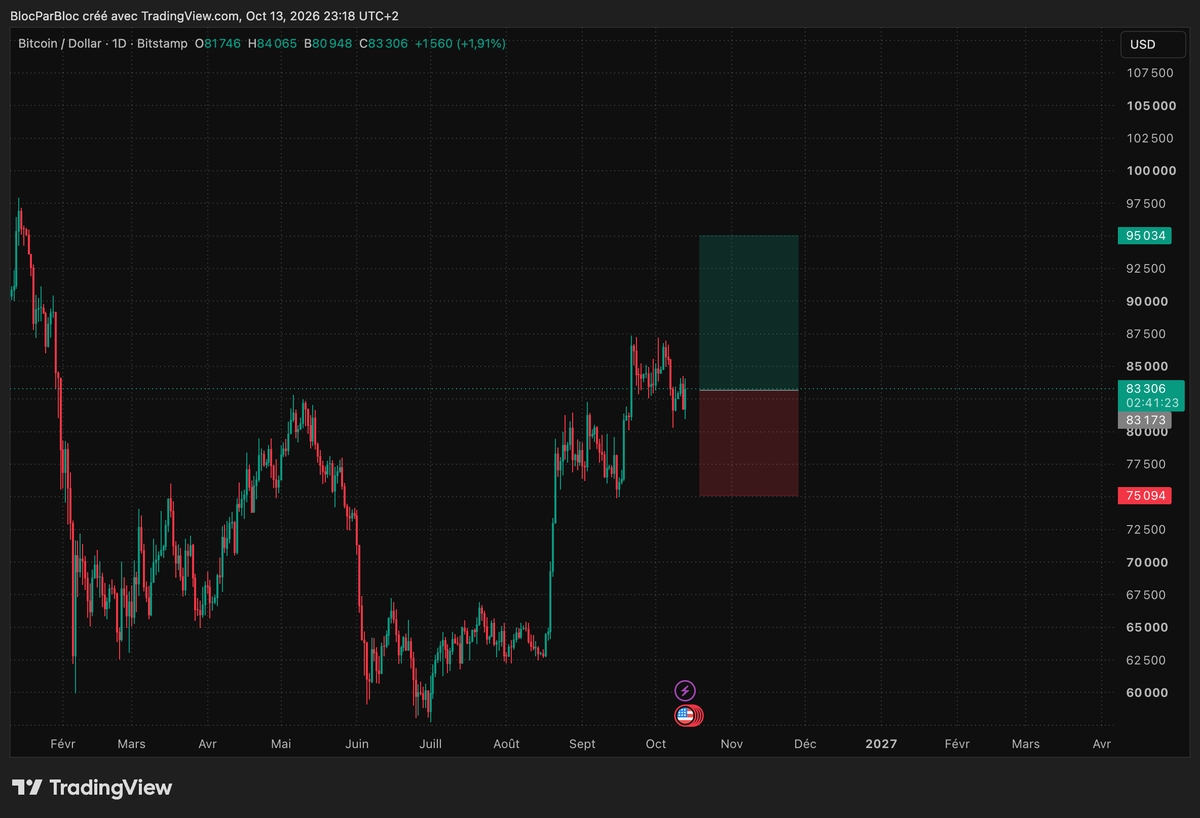Click the 102 500 price axis label
Image resolution: width=1200 pixels, height=818 pixels.
[1149, 138]
